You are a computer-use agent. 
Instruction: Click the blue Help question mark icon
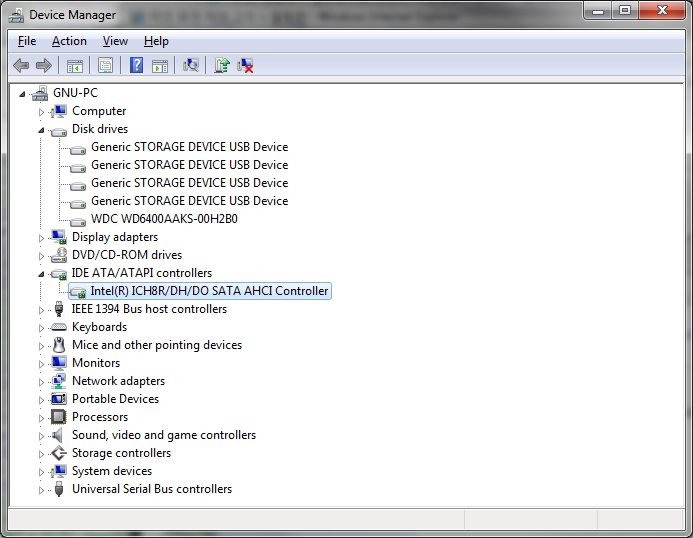136,65
